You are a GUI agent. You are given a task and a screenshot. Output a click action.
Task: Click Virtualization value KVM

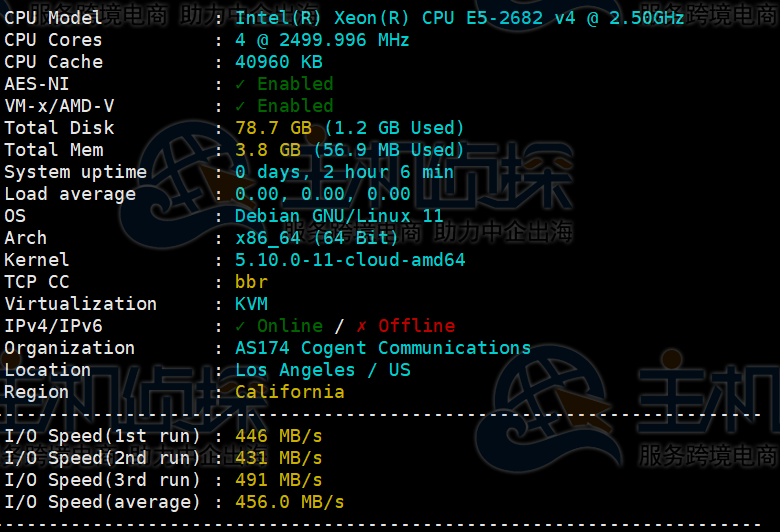click(x=251, y=304)
